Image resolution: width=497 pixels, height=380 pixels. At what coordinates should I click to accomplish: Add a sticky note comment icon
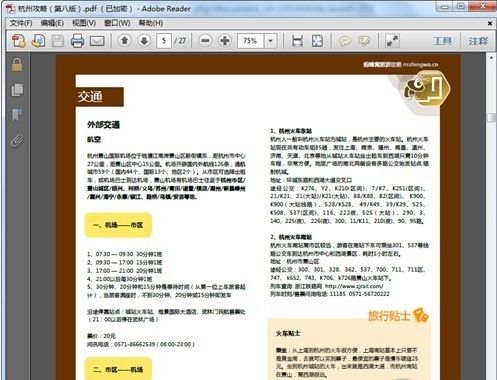coord(345,41)
